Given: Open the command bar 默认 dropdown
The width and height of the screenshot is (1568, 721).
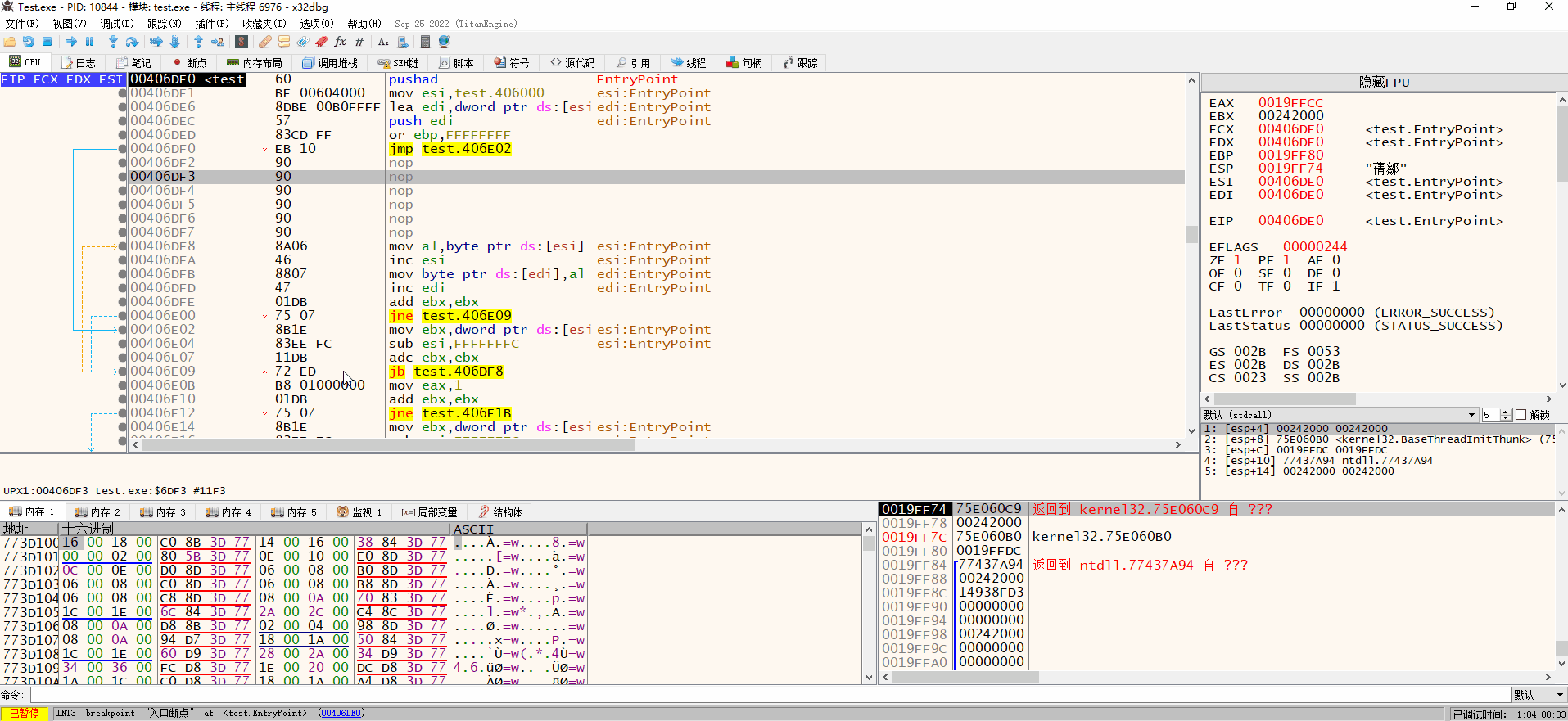Looking at the screenshot, I should [1539, 695].
